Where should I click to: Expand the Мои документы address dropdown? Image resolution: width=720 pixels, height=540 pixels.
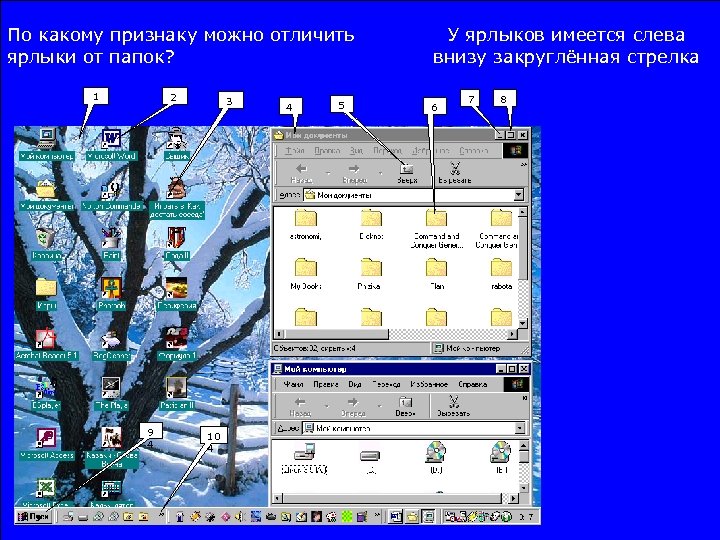click(518, 195)
